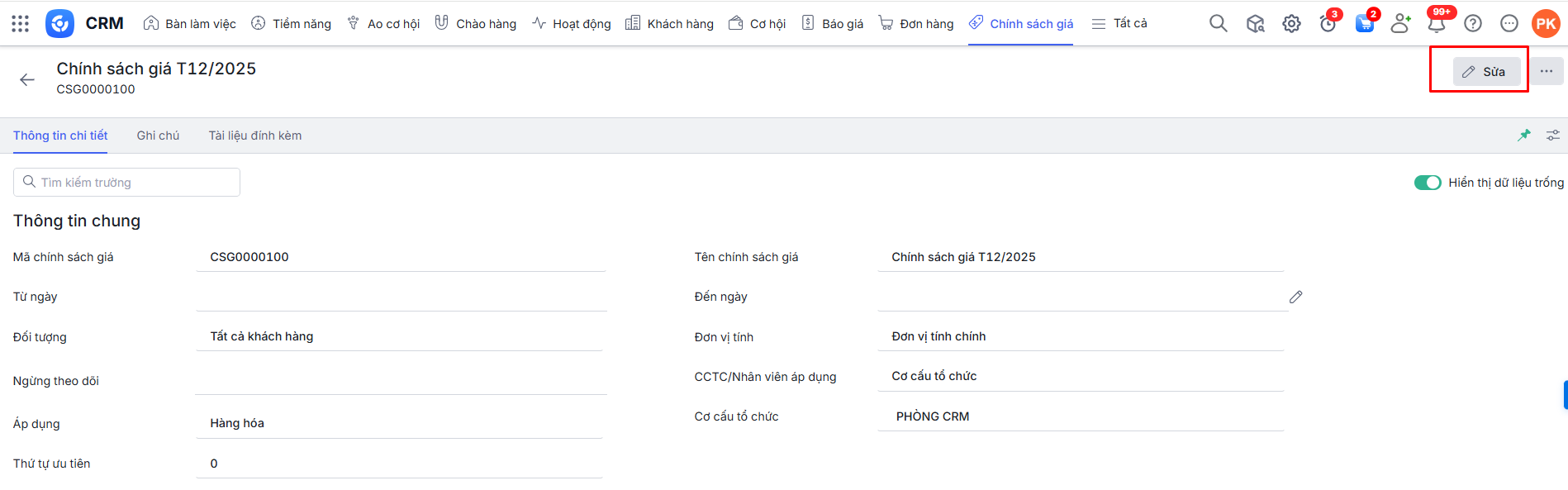Click the Sửa edit button

1485,72
